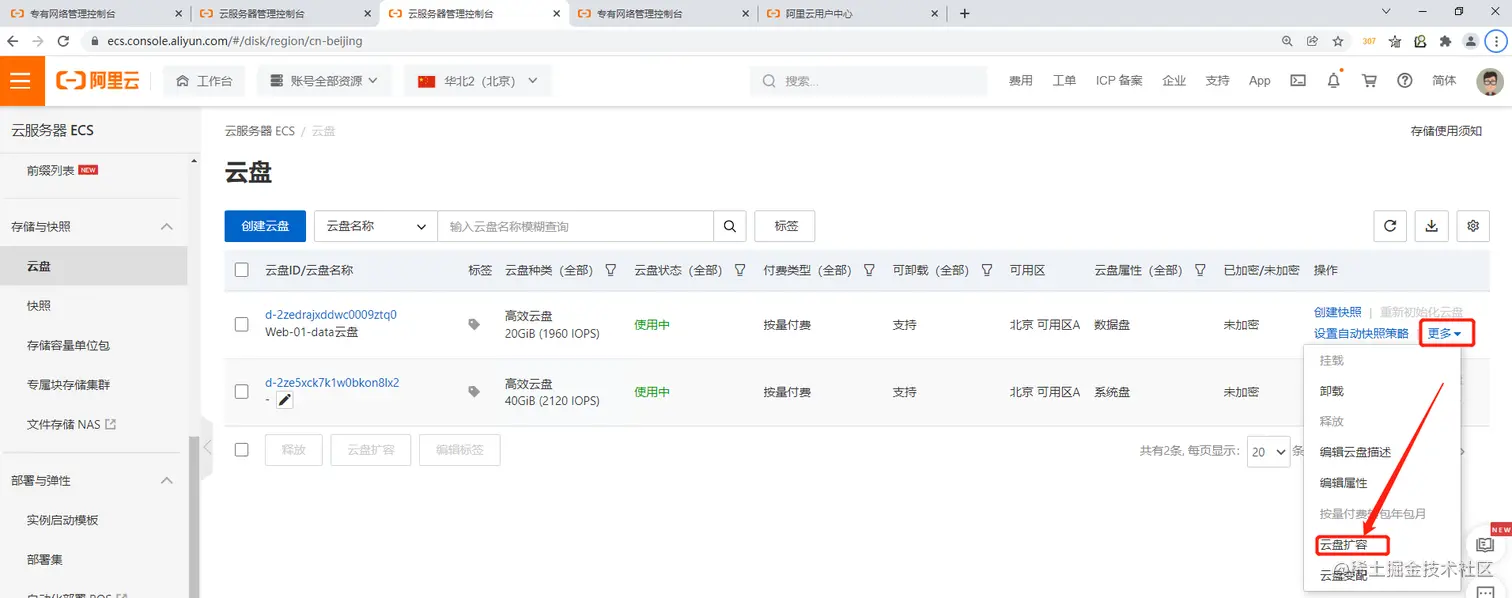Toggle the select-all checkbox in the header
The height and width of the screenshot is (598, 1512).
[x=241, y=270]
